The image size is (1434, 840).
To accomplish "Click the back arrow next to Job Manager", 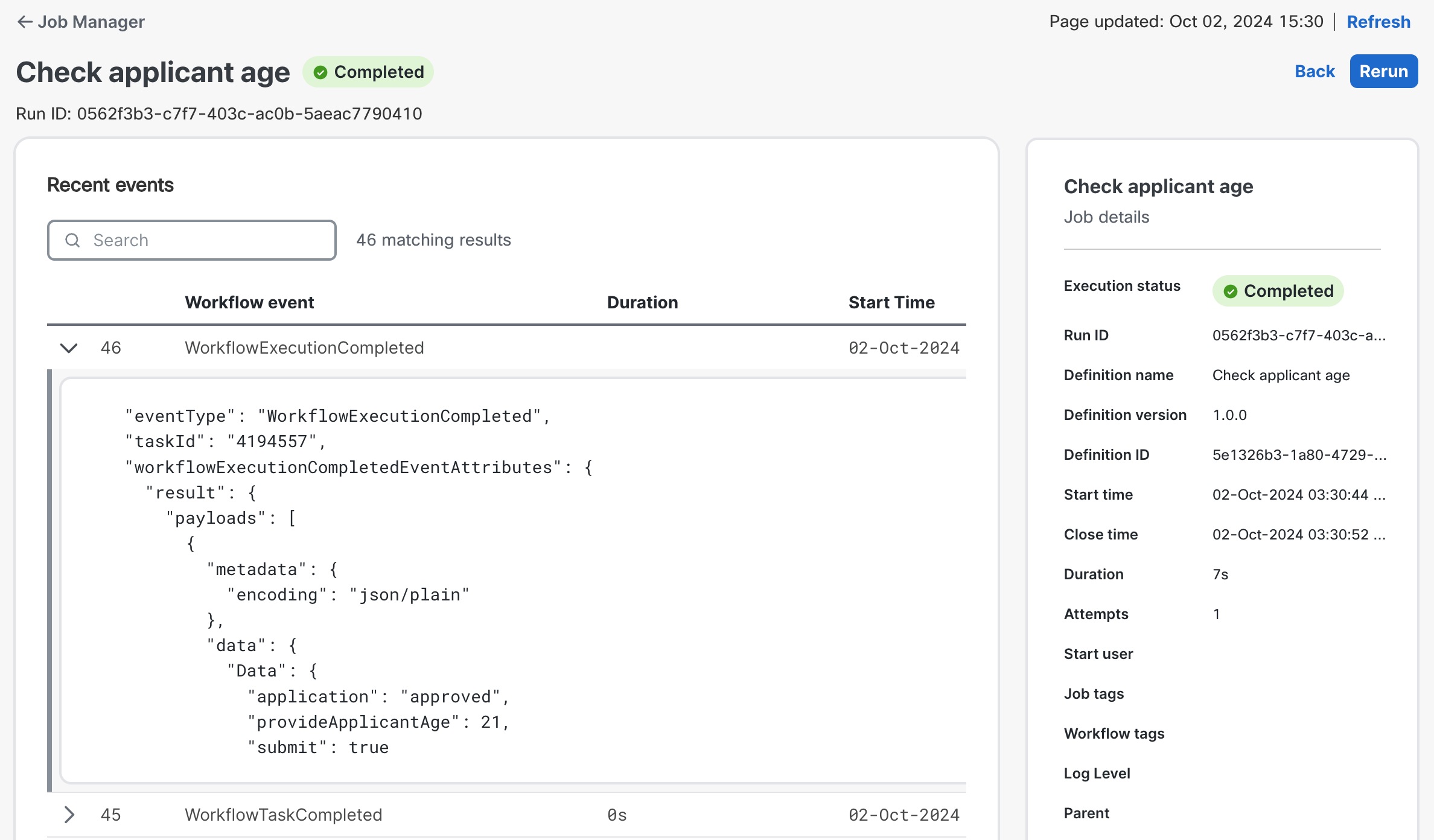I will 24,22.
